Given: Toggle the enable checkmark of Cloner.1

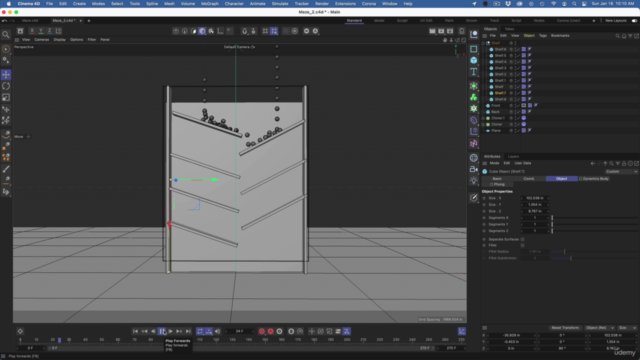Looking at the screenshot, I should point(518,118).
